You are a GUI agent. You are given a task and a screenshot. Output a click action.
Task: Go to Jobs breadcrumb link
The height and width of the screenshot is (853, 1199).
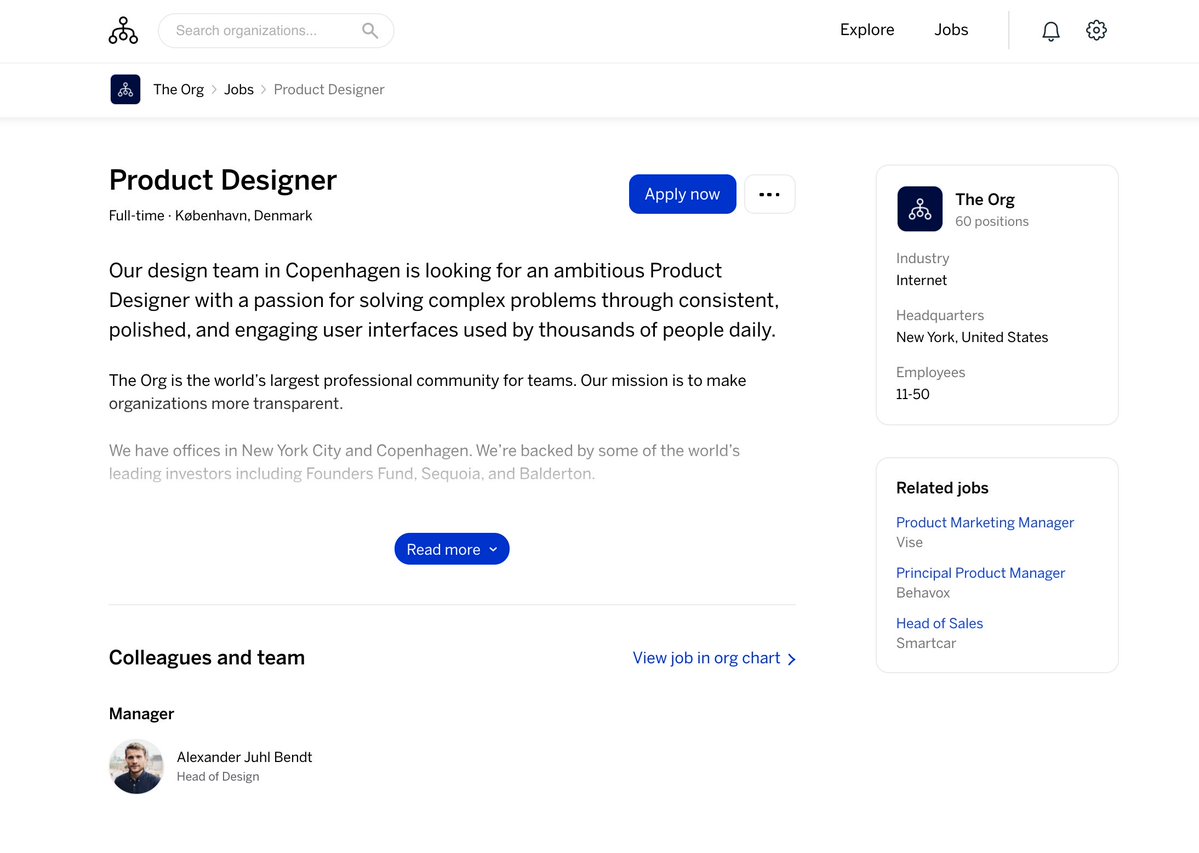point(239,89)
